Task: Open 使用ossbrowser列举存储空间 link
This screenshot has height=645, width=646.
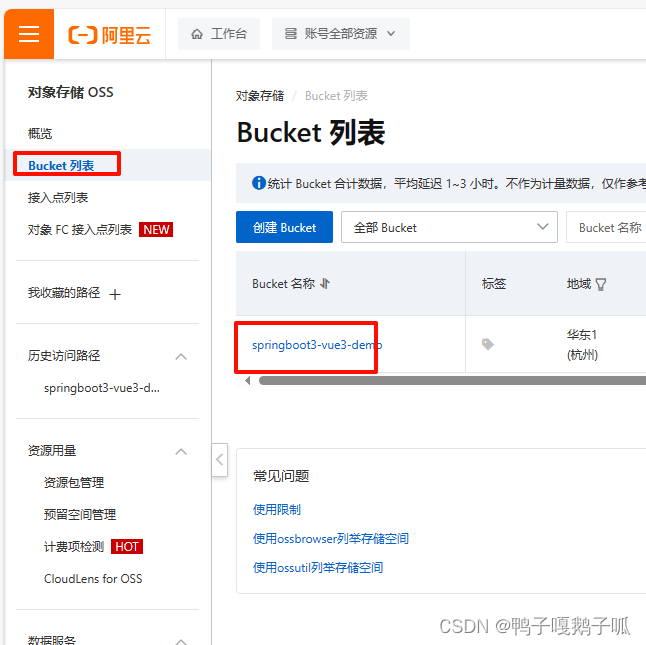Action: tap(331, 538)
